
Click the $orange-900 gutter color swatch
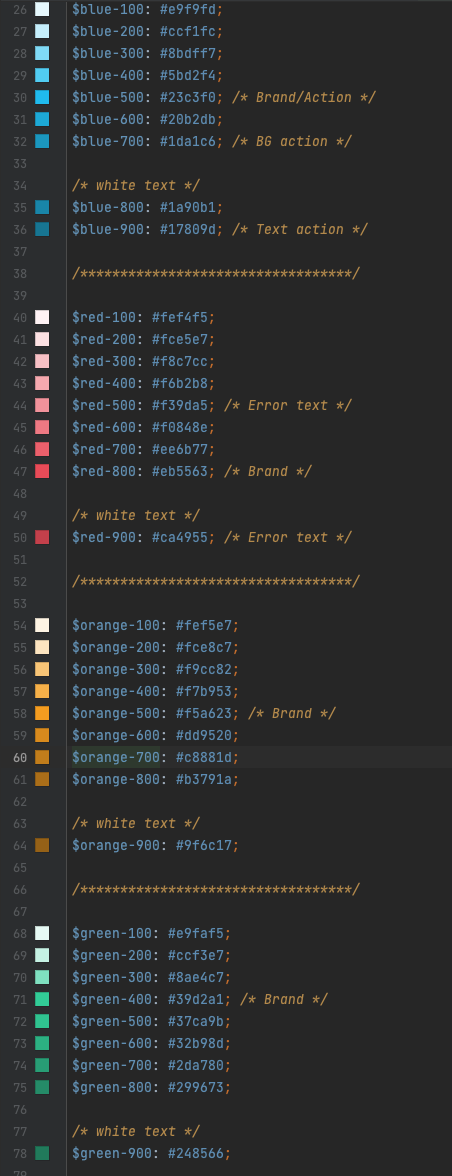click(42, 845)
